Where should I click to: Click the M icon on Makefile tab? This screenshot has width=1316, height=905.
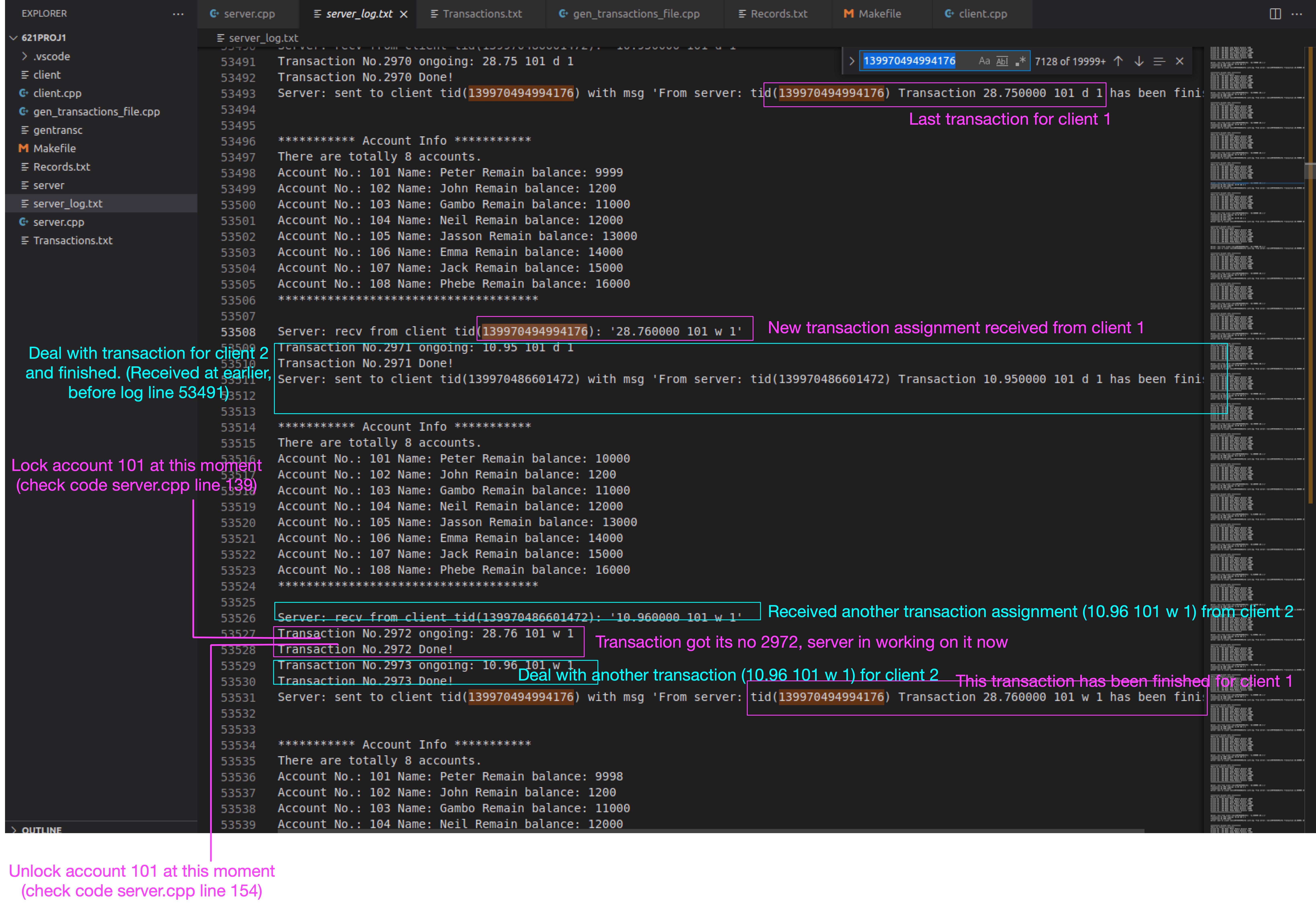[849, 14]
